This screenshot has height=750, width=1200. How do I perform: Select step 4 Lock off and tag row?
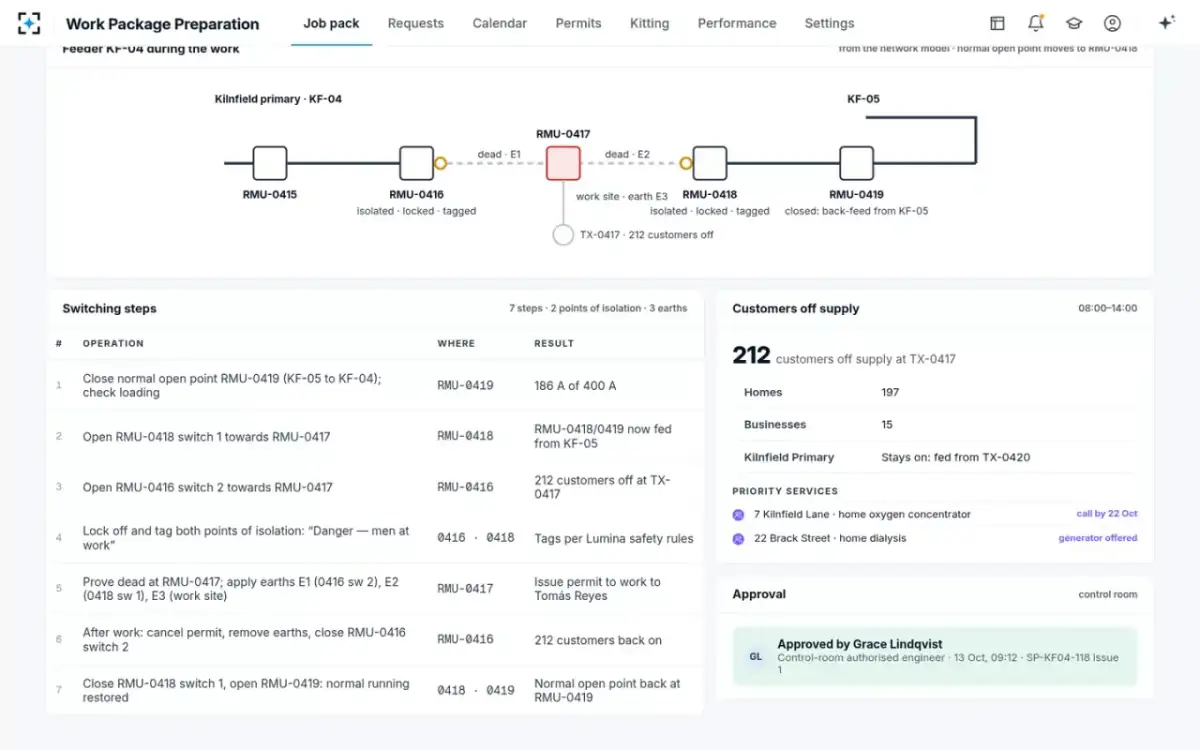coord(375,538)
